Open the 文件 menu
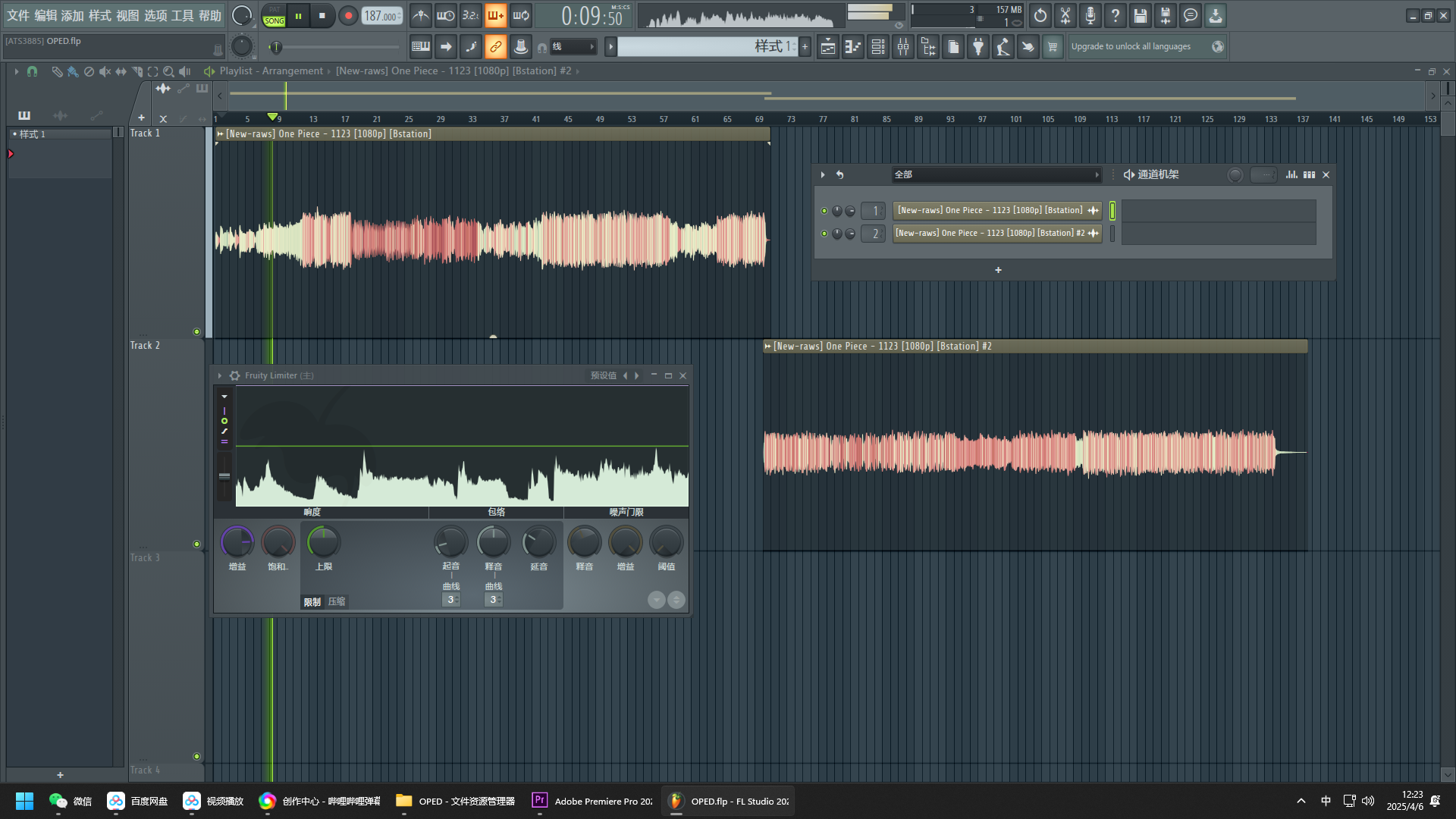Image resolution: width=1456 pixels, height=819 pixels. coord(18,16)
